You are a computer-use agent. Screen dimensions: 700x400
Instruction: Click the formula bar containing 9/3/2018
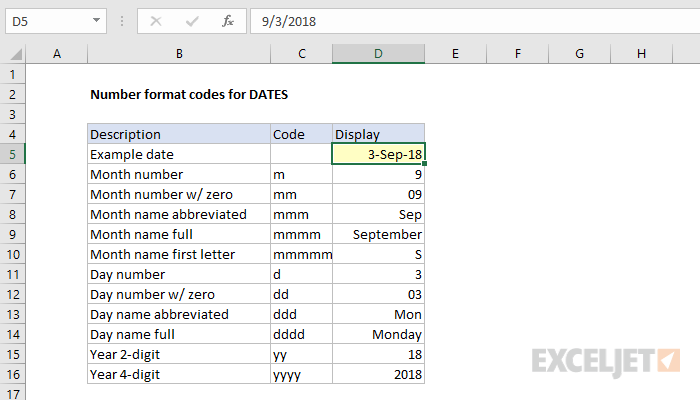[x=470, y=20]
